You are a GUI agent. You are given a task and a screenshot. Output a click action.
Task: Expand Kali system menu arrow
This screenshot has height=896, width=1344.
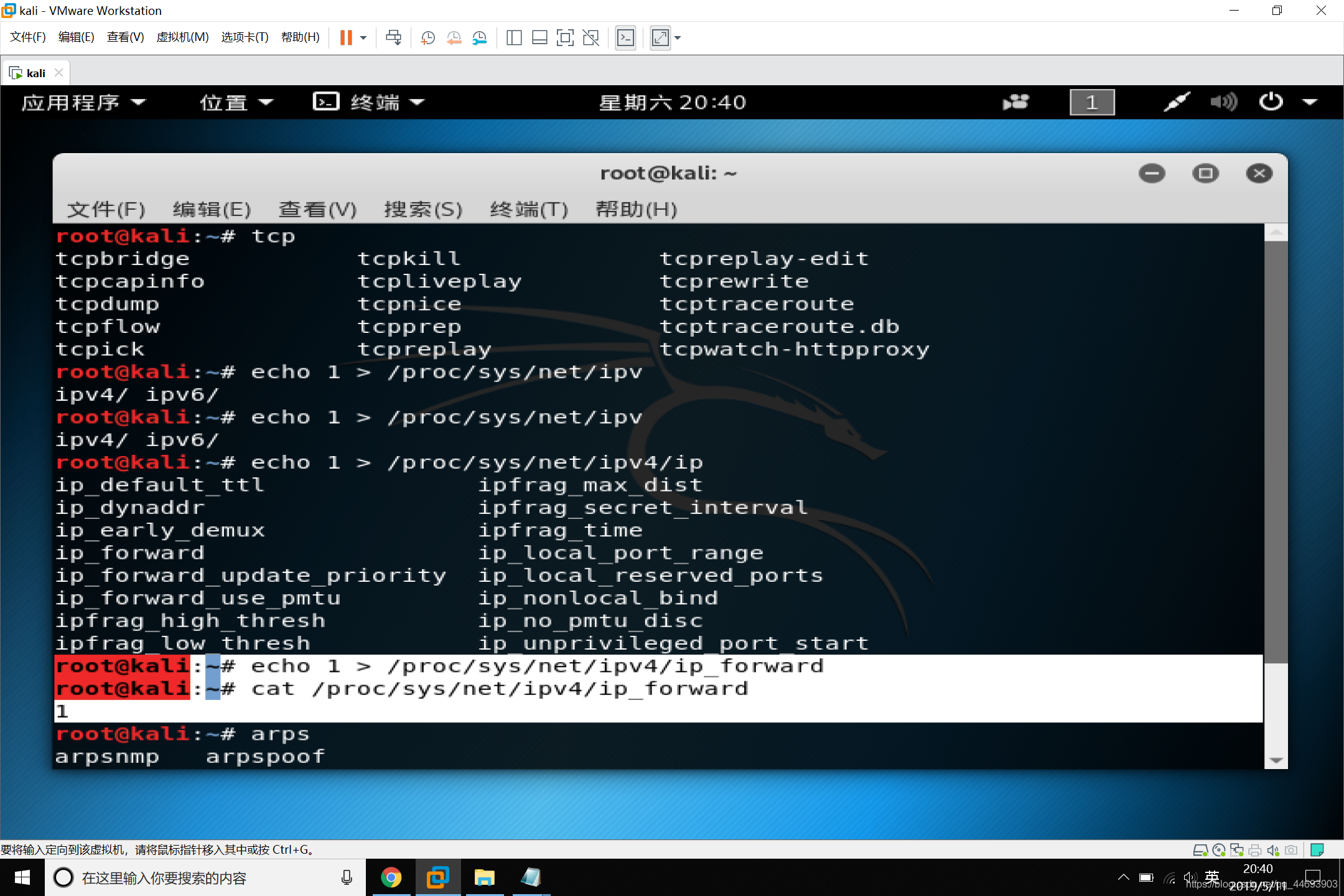(1310, 102)
